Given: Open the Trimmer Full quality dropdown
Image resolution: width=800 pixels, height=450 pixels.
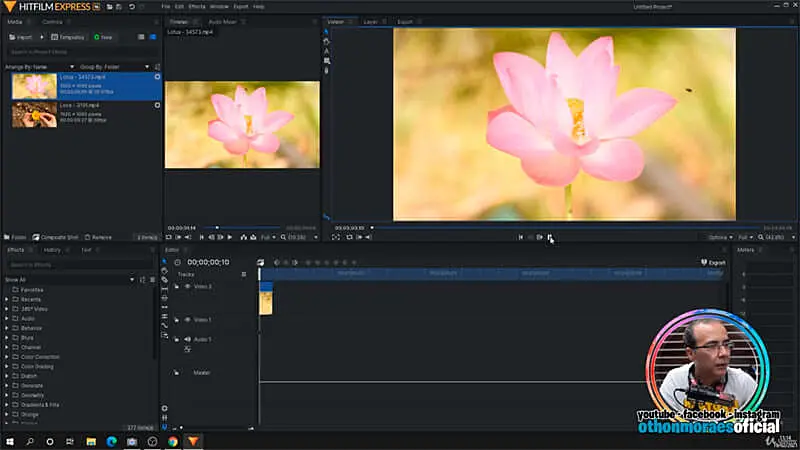Looking at the screenshot, I should tap(268, 237).
